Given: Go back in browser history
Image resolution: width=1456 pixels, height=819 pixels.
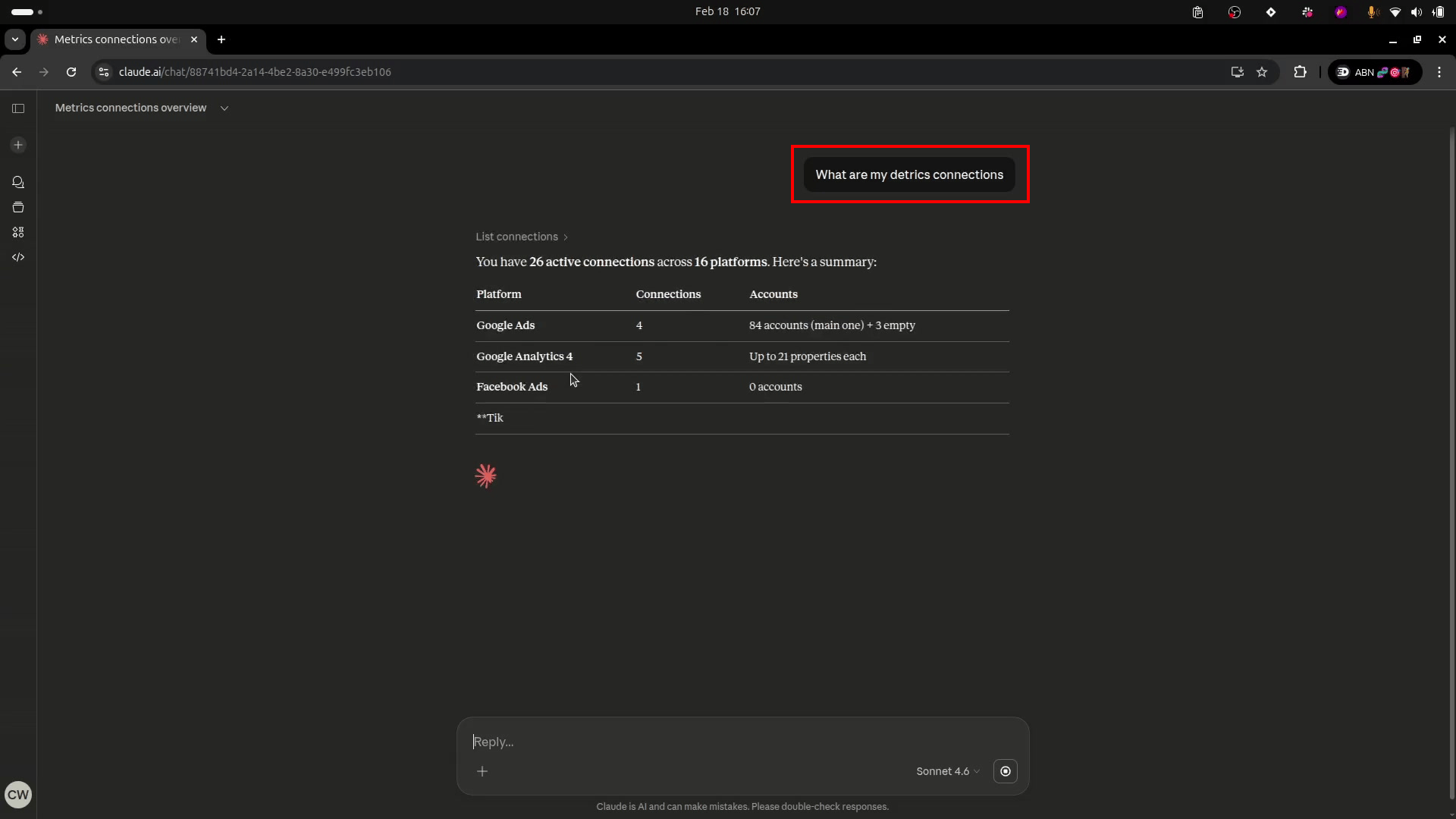Looking at the screenshot, I should [x=17, y=72].
